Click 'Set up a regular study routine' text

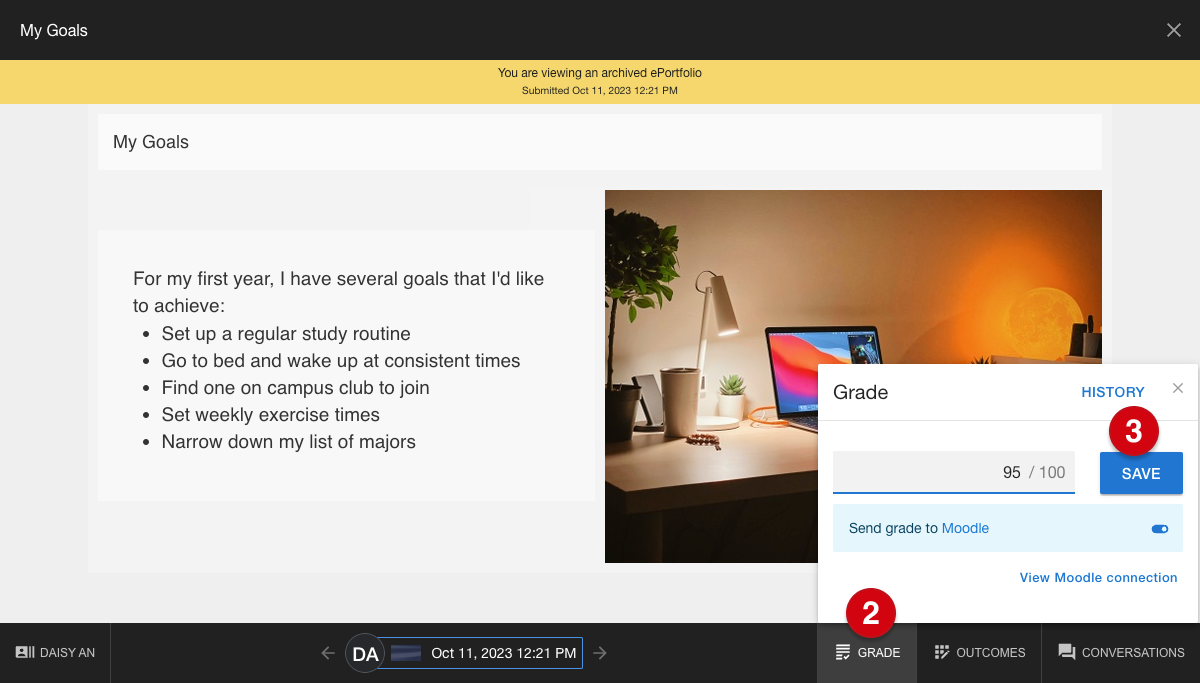pyautogui.click(x=286, y=334)
